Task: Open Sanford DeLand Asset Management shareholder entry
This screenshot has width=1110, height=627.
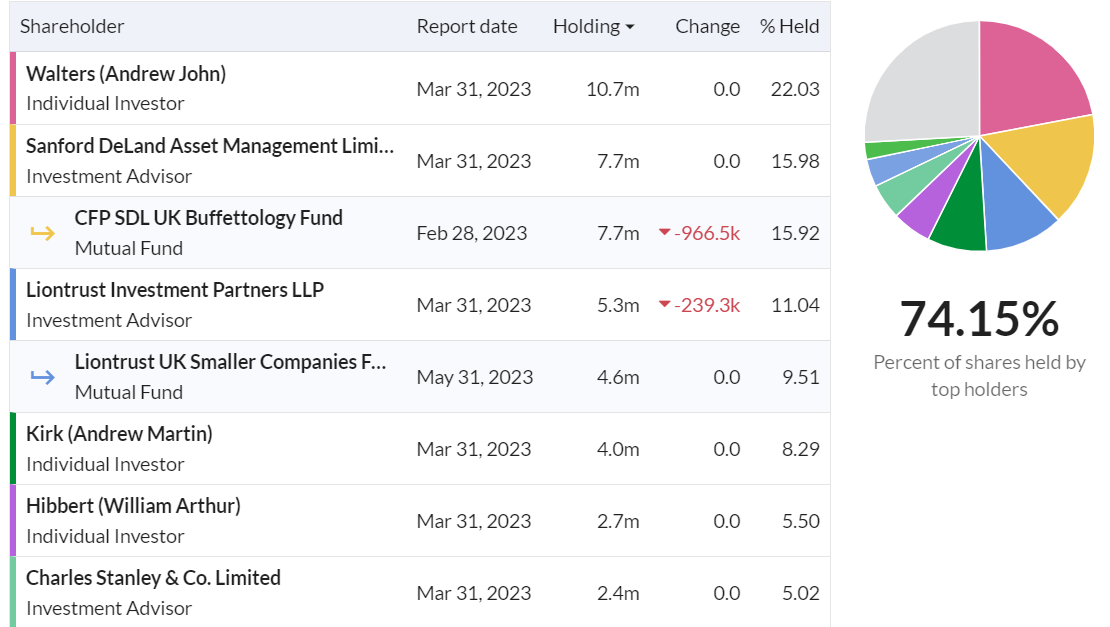Action: (210, 146)
